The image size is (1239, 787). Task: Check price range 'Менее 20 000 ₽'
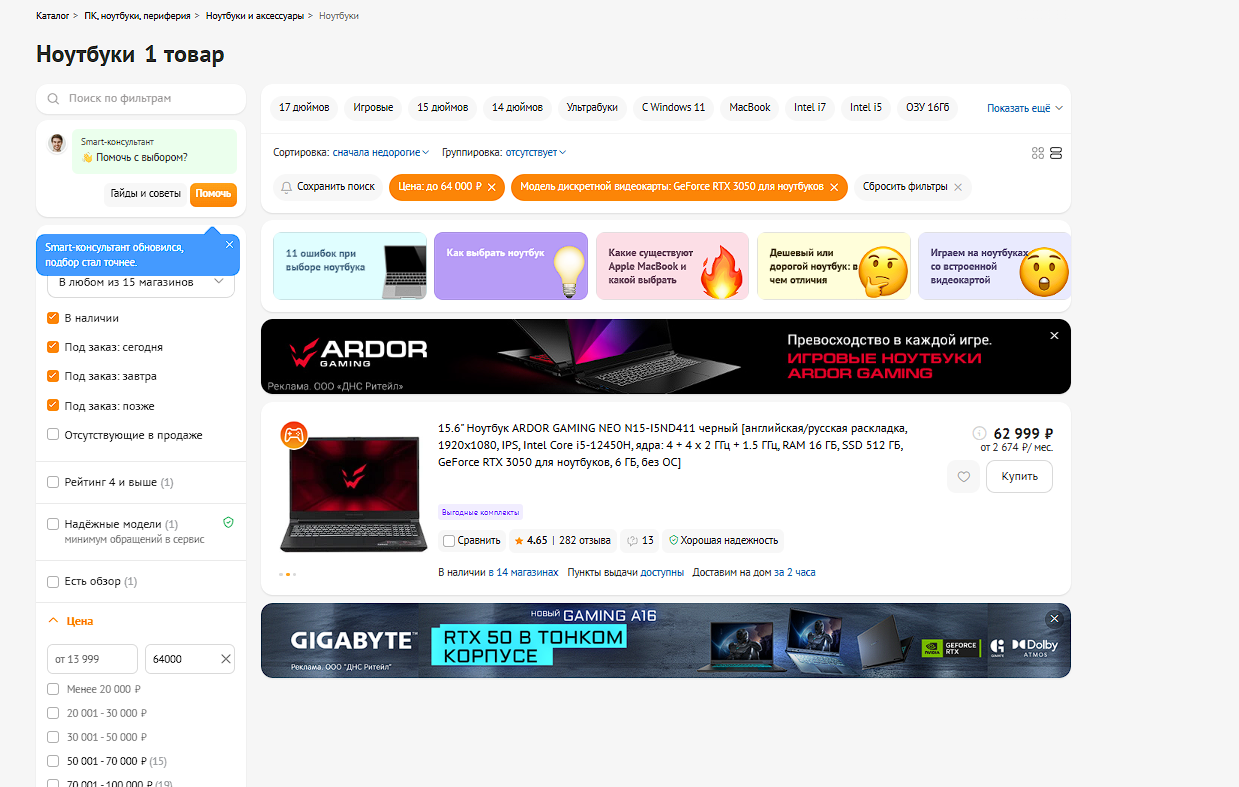[53, 689]
